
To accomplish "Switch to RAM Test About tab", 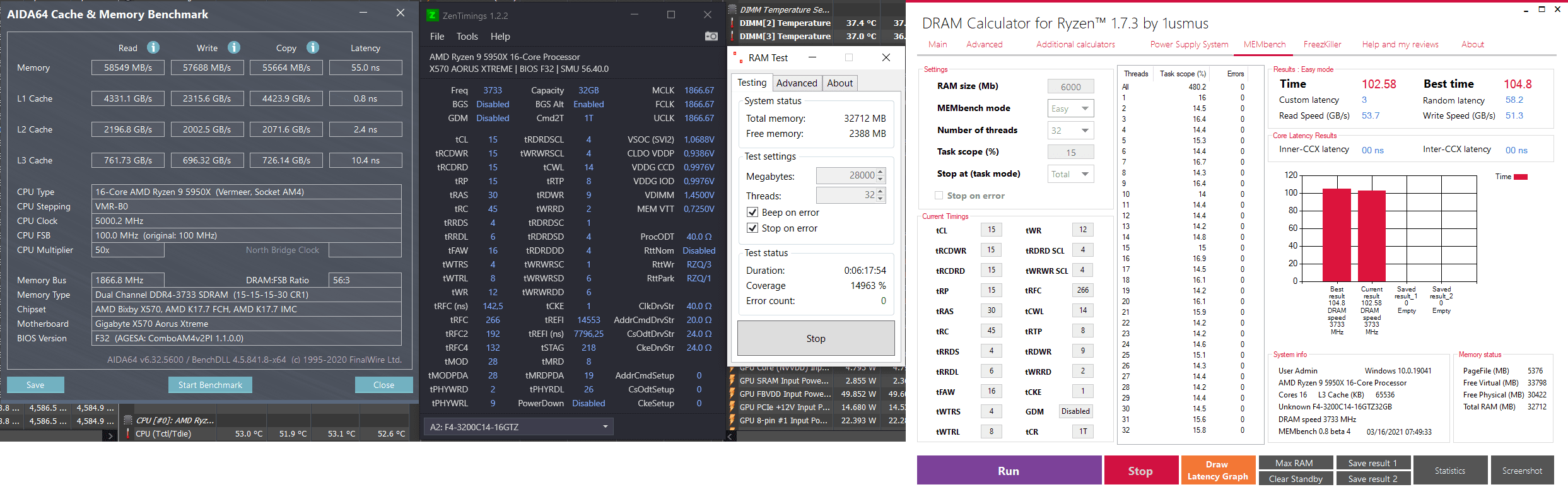I will pyautogui.click(x=840, y=83).
